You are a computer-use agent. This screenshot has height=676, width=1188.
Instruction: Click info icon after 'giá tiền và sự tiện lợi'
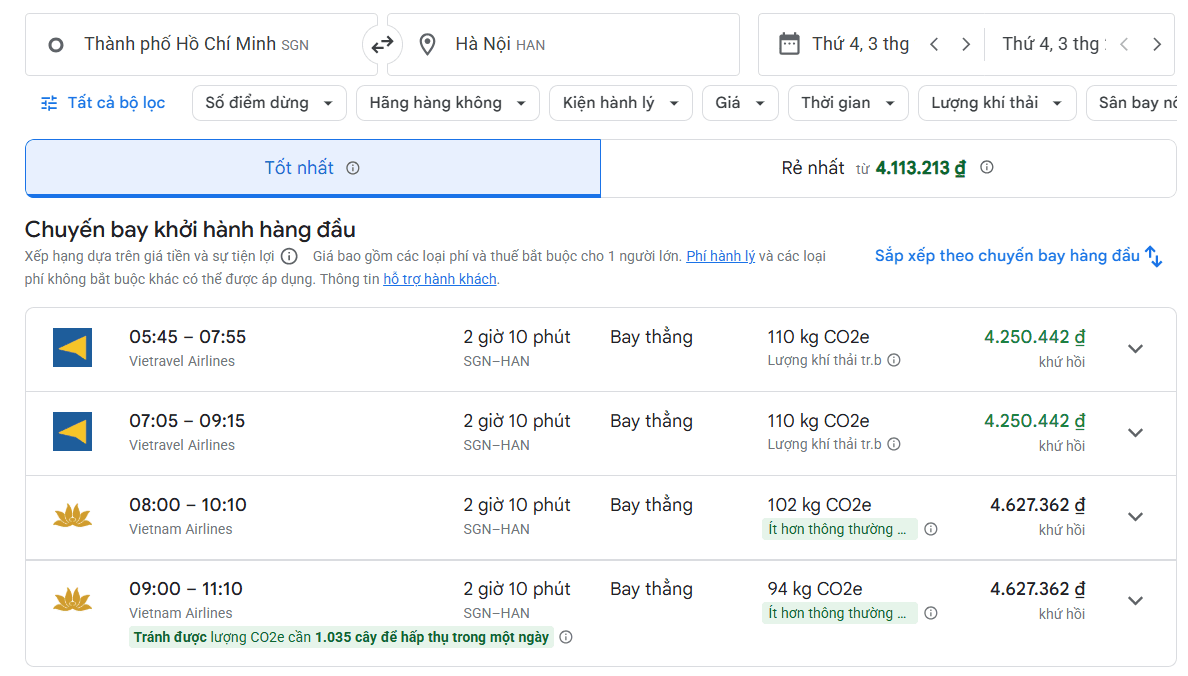click(289, 256)
